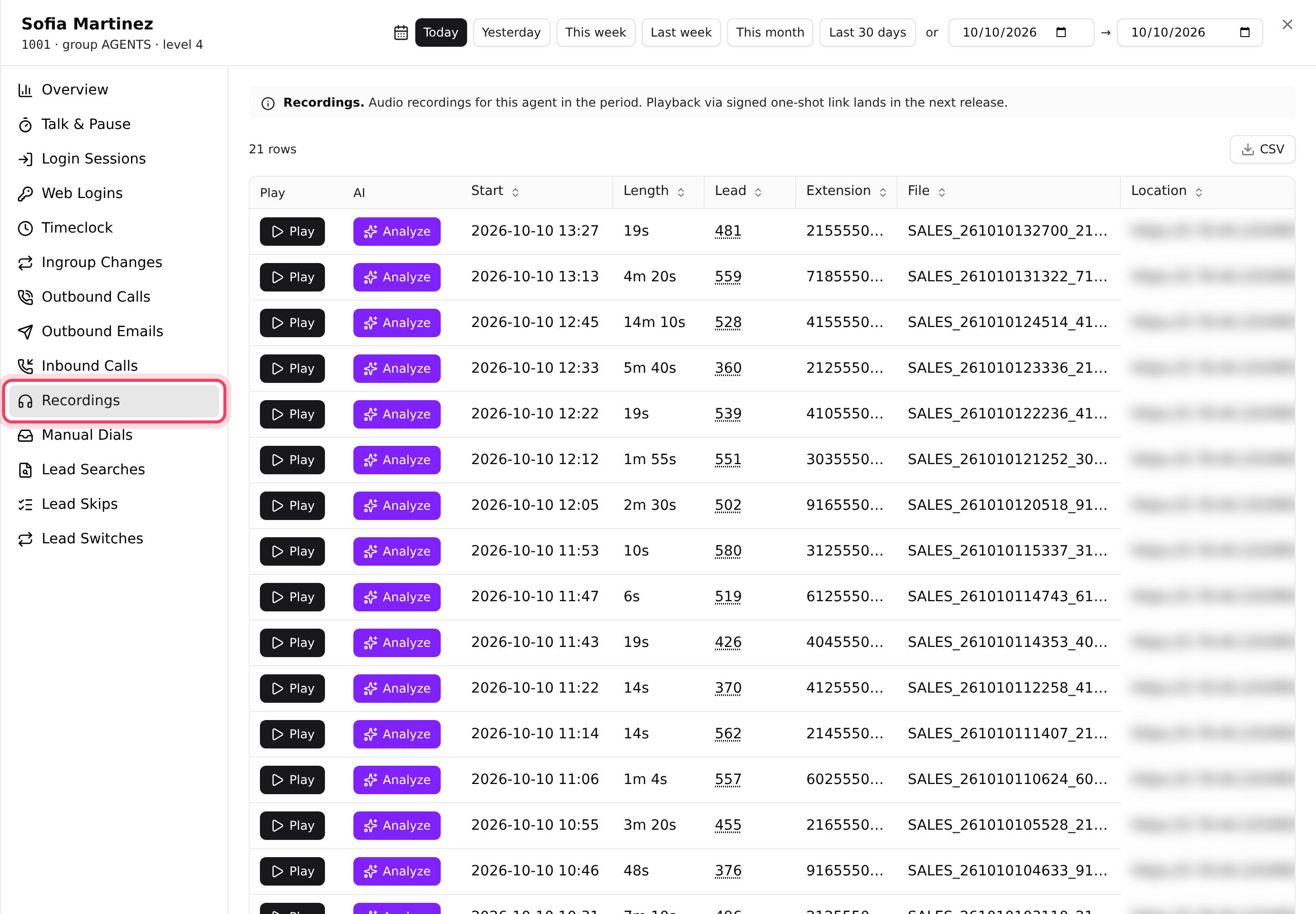Select the Today date range
This screenshot has width=1316, height=914.
[441, 32]
